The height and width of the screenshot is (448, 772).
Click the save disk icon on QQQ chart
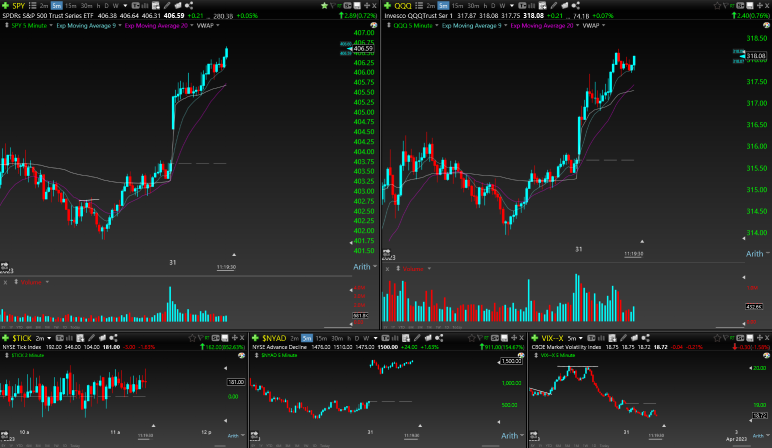[x=750, y=5]
